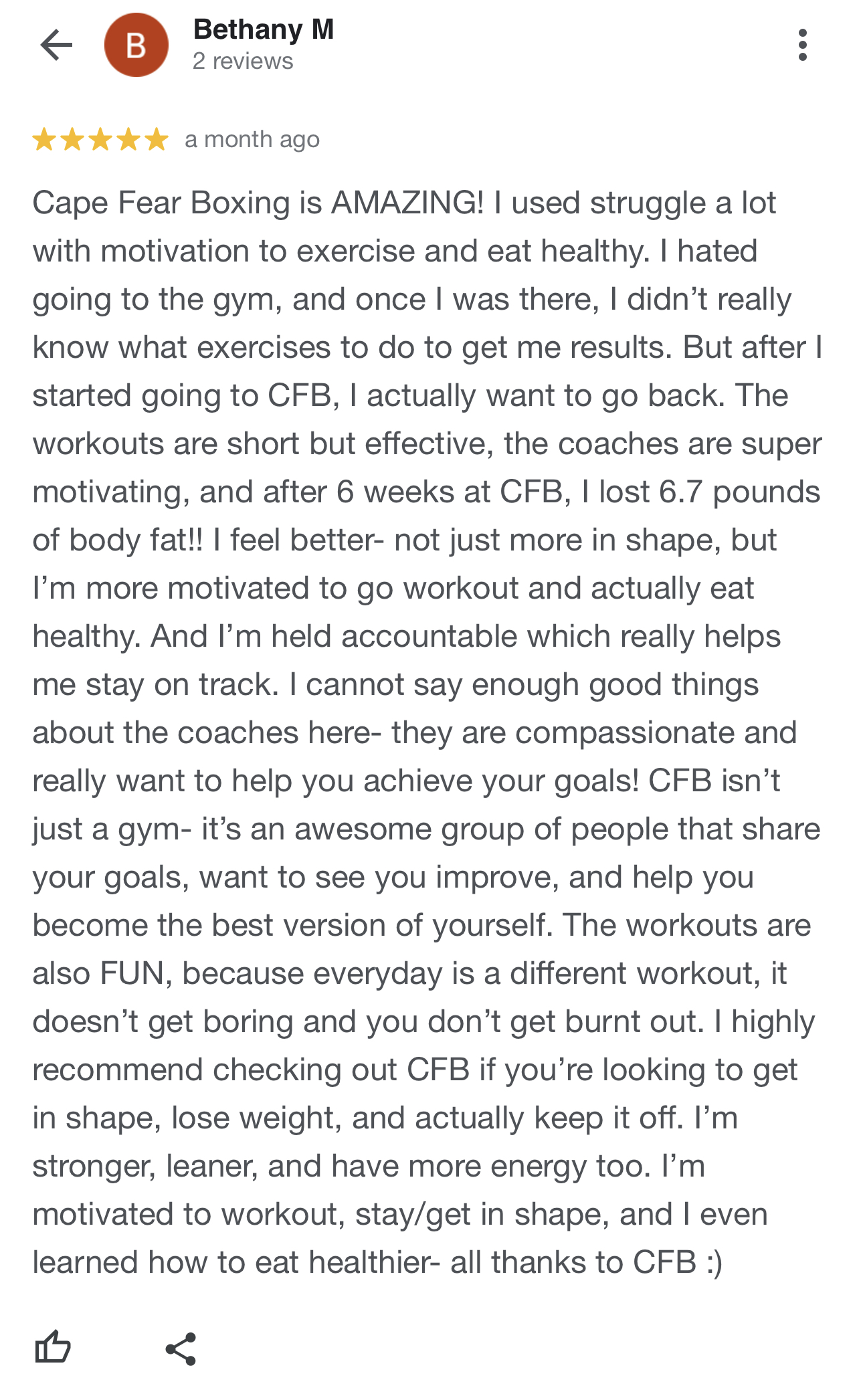This screenshot has width=859, height=1400.
Task: Click the closing 'all thanks to CFB :)' text
Action: tap(587, 1263)
